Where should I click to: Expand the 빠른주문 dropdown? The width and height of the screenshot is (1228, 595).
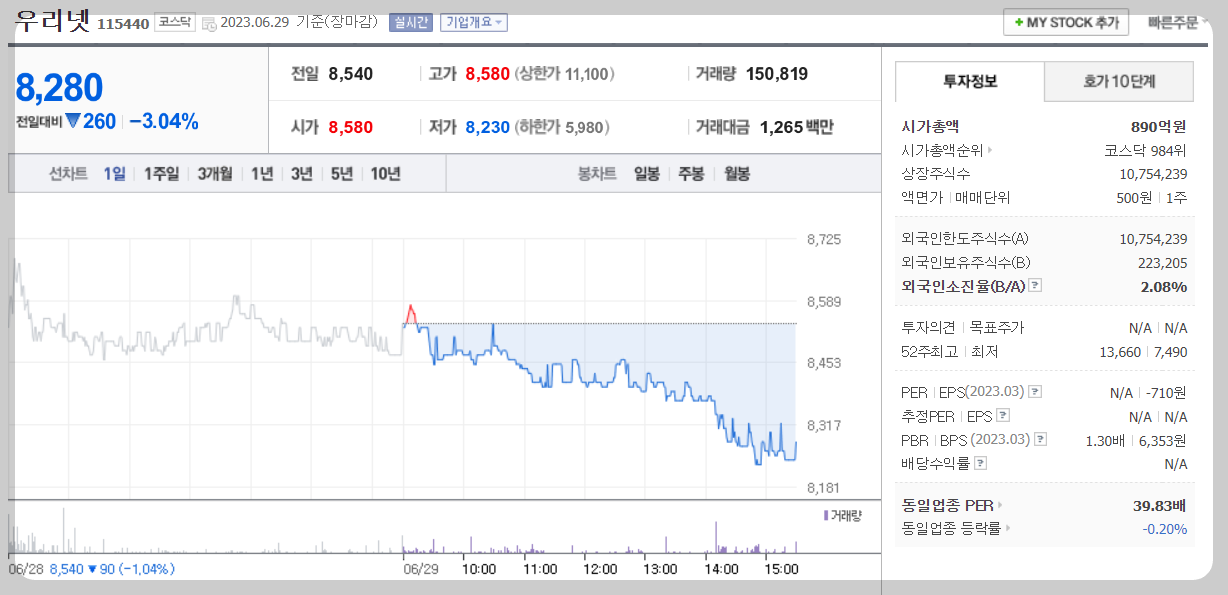pos(1179,22)
